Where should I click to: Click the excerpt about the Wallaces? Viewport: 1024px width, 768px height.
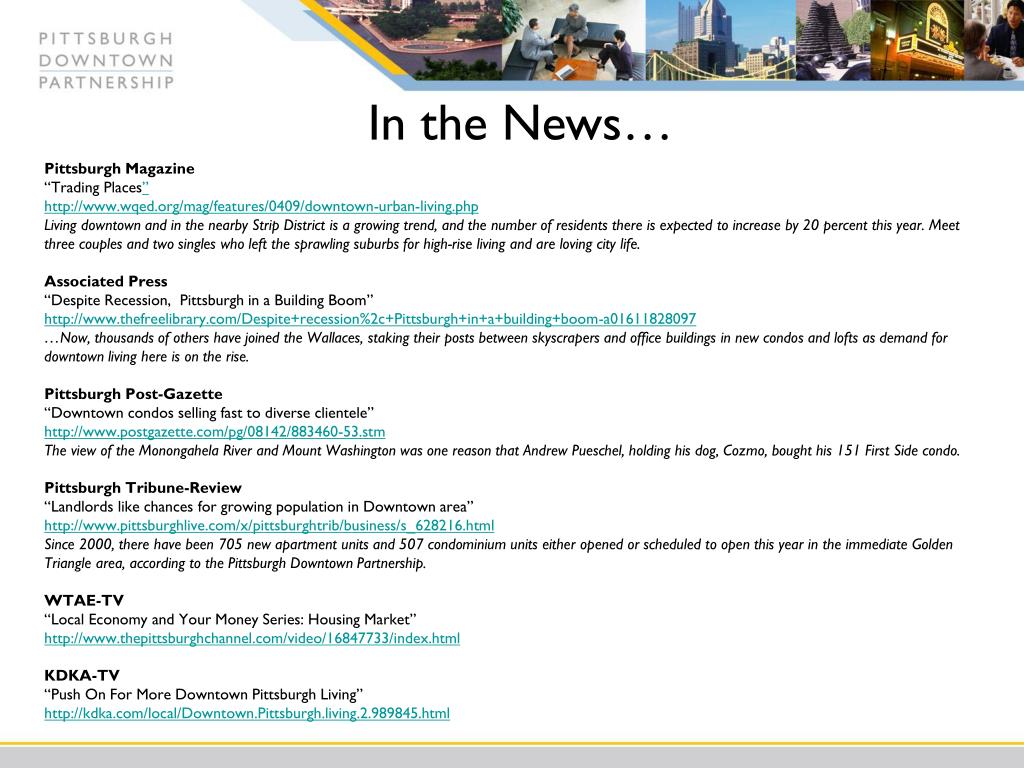tap(496, 347)
